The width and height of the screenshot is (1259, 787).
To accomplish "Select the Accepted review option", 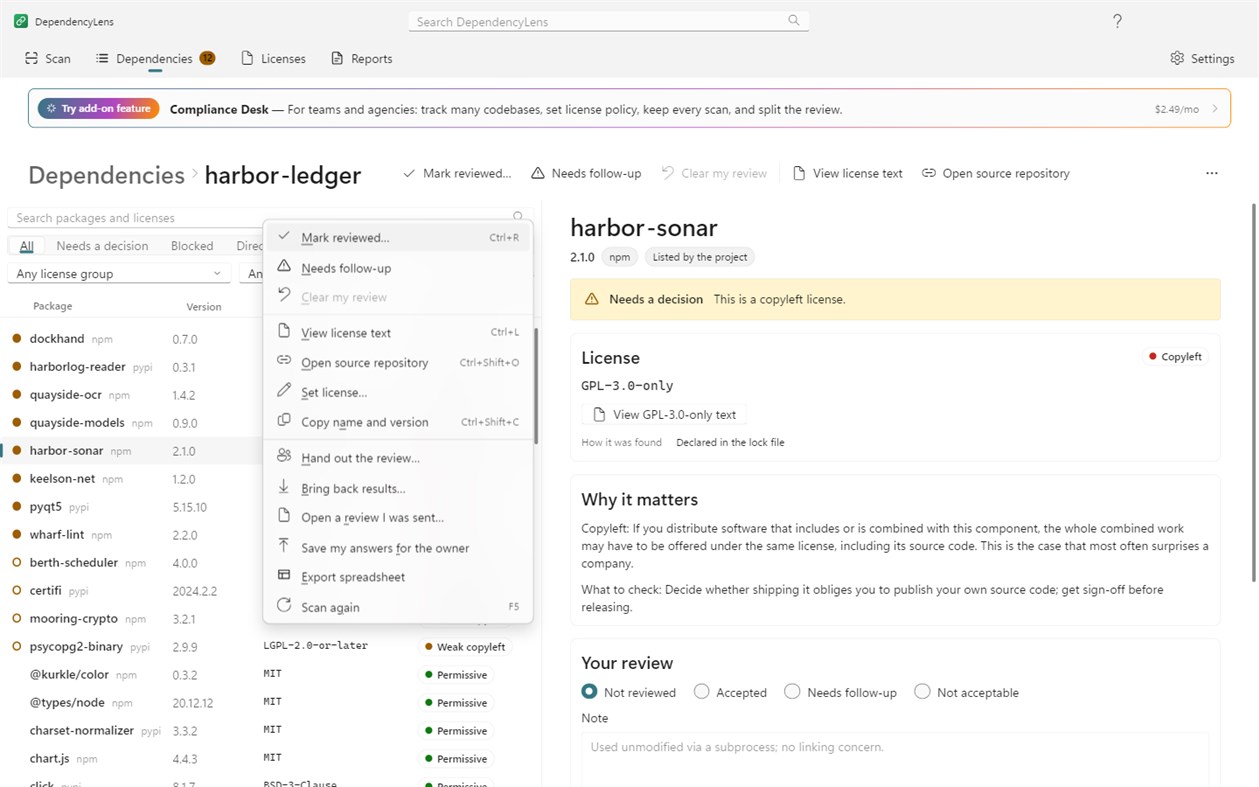I will 702,692.
